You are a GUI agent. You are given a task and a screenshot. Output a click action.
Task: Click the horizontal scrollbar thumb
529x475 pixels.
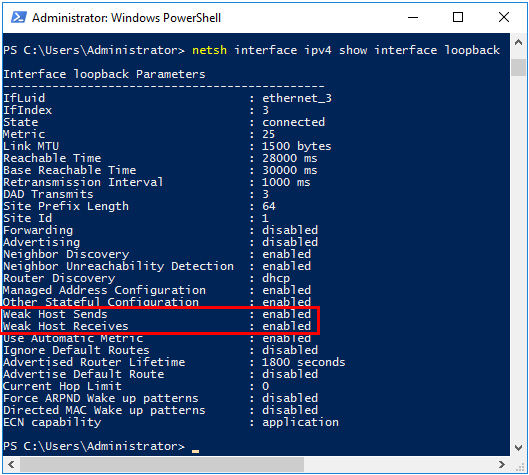click(x=162, y=465)
